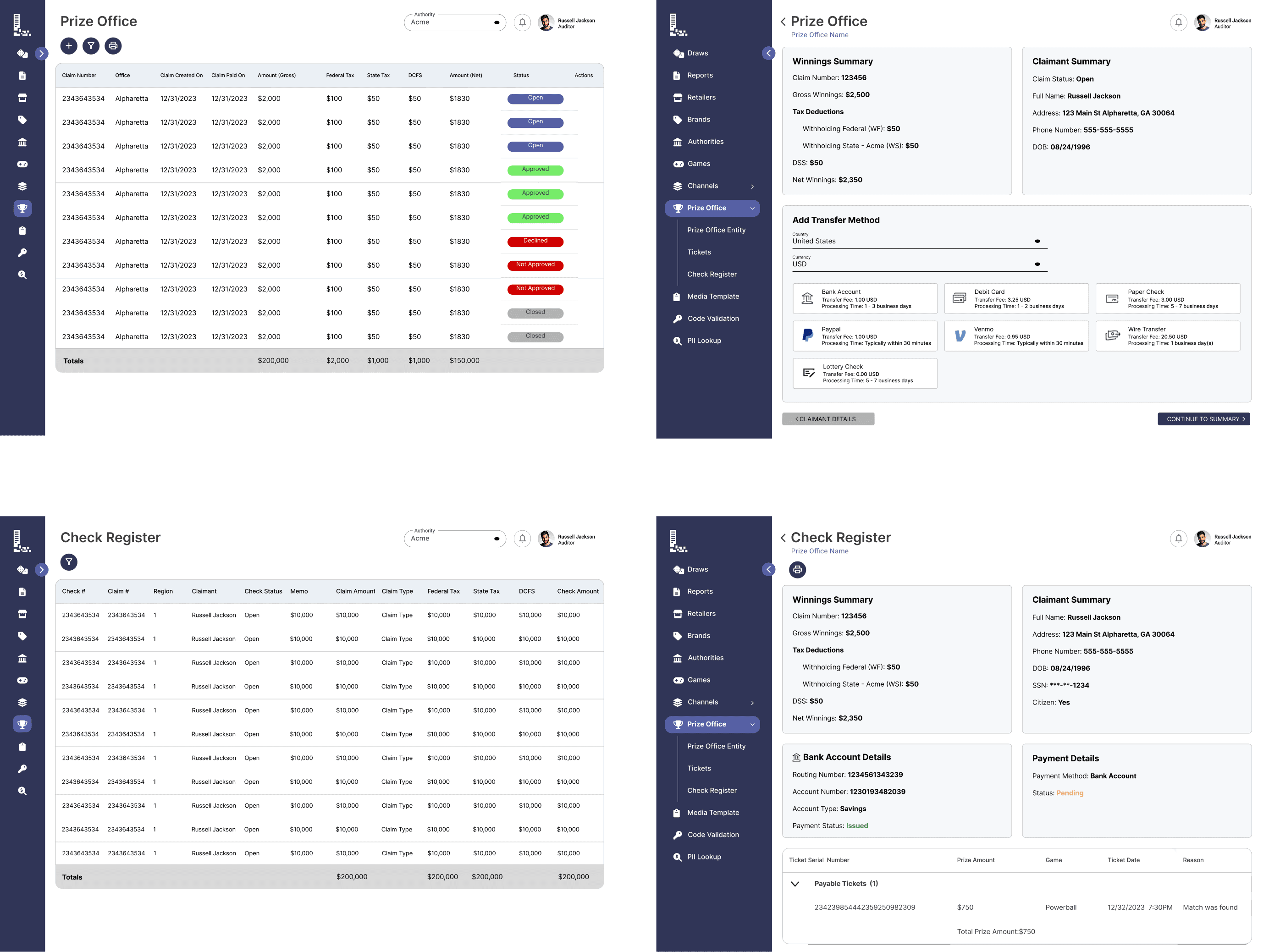Select the Wire Transfer method card

coord(1168,336)
